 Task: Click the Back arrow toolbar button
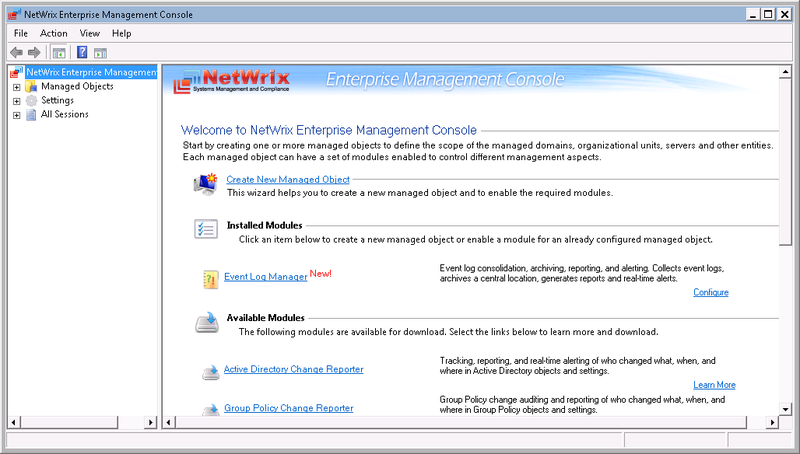(x=16, y=52)
